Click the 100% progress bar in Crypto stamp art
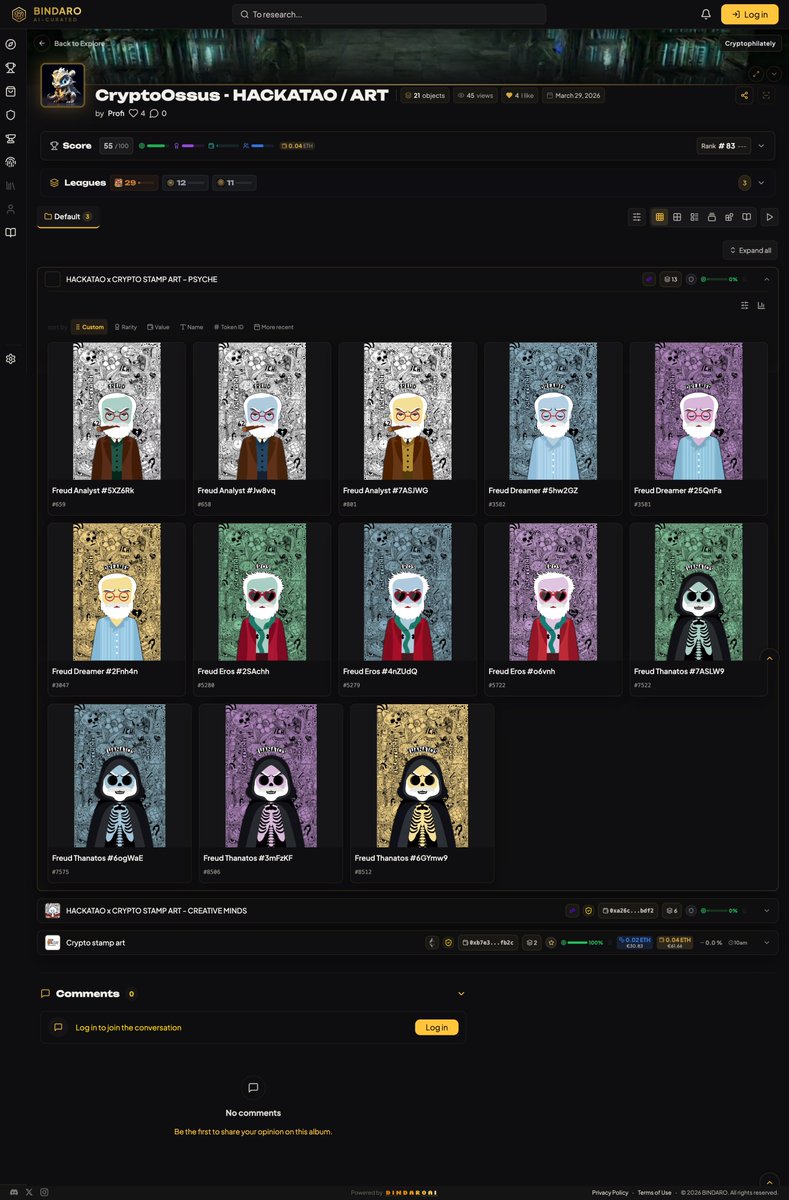The height and width of the screenshot is (1200, 789). (x=583, y=942)
